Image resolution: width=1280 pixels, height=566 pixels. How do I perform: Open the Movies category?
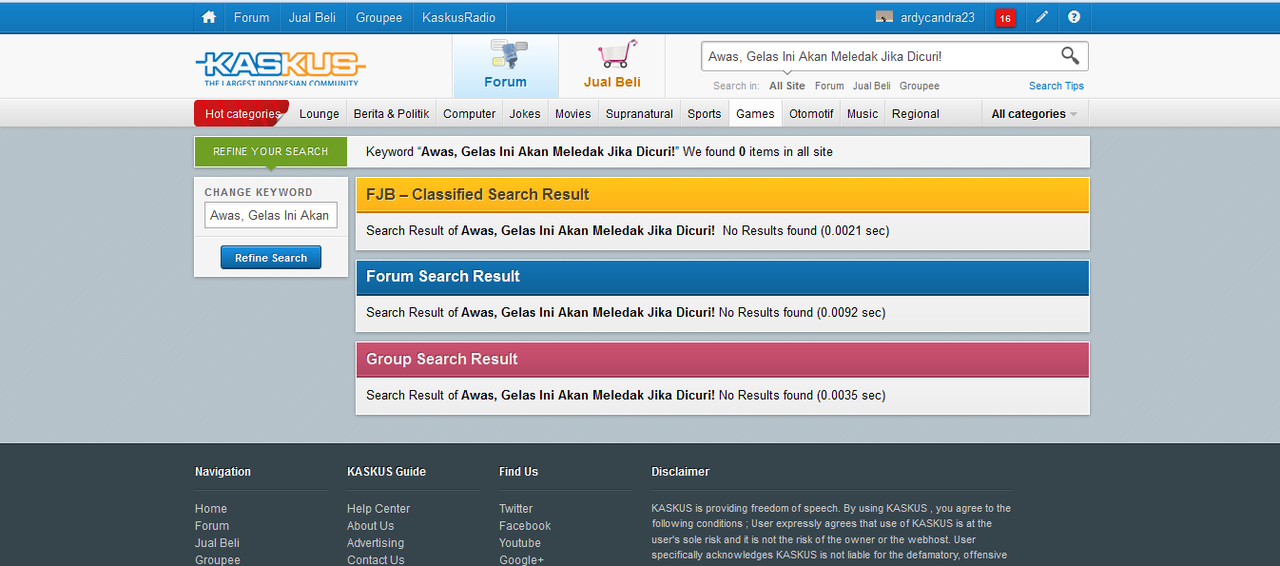coord(573,114)
